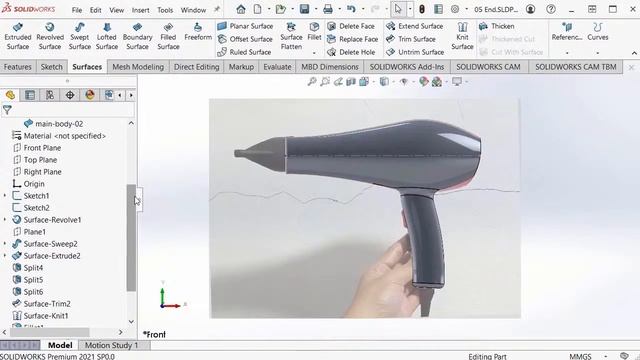
Task: Switch to the Sketch tab
Action: coord(51,67)
